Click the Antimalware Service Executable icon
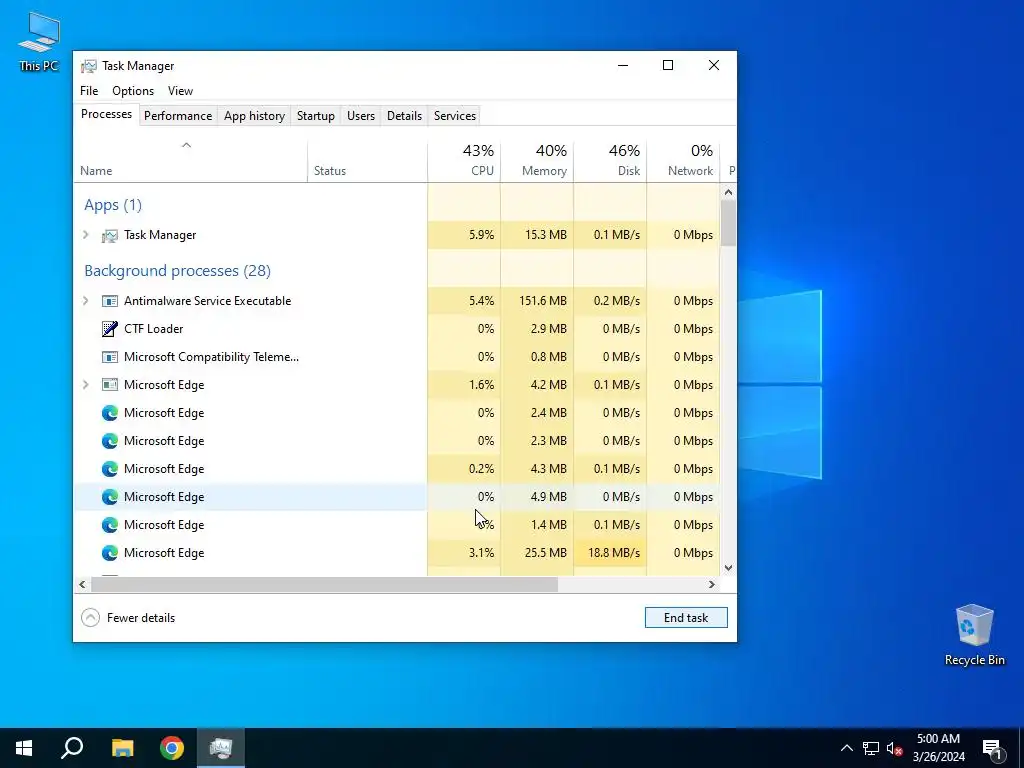The height and width of the screenshot is (768, 1024). tap(110, 301)
